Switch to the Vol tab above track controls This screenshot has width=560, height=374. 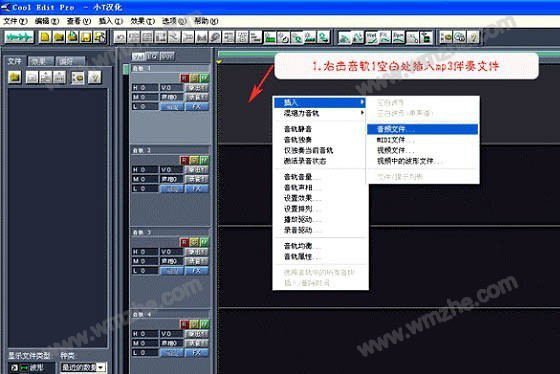click(x=138, y=56)
